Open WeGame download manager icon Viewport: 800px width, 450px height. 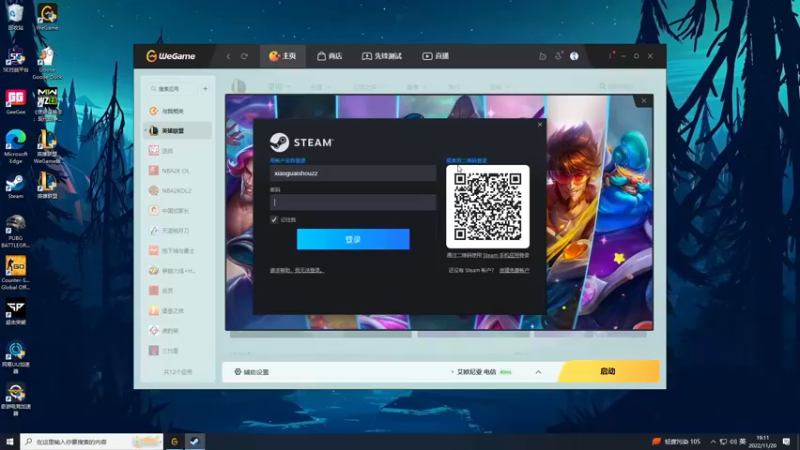click(558, 56)
